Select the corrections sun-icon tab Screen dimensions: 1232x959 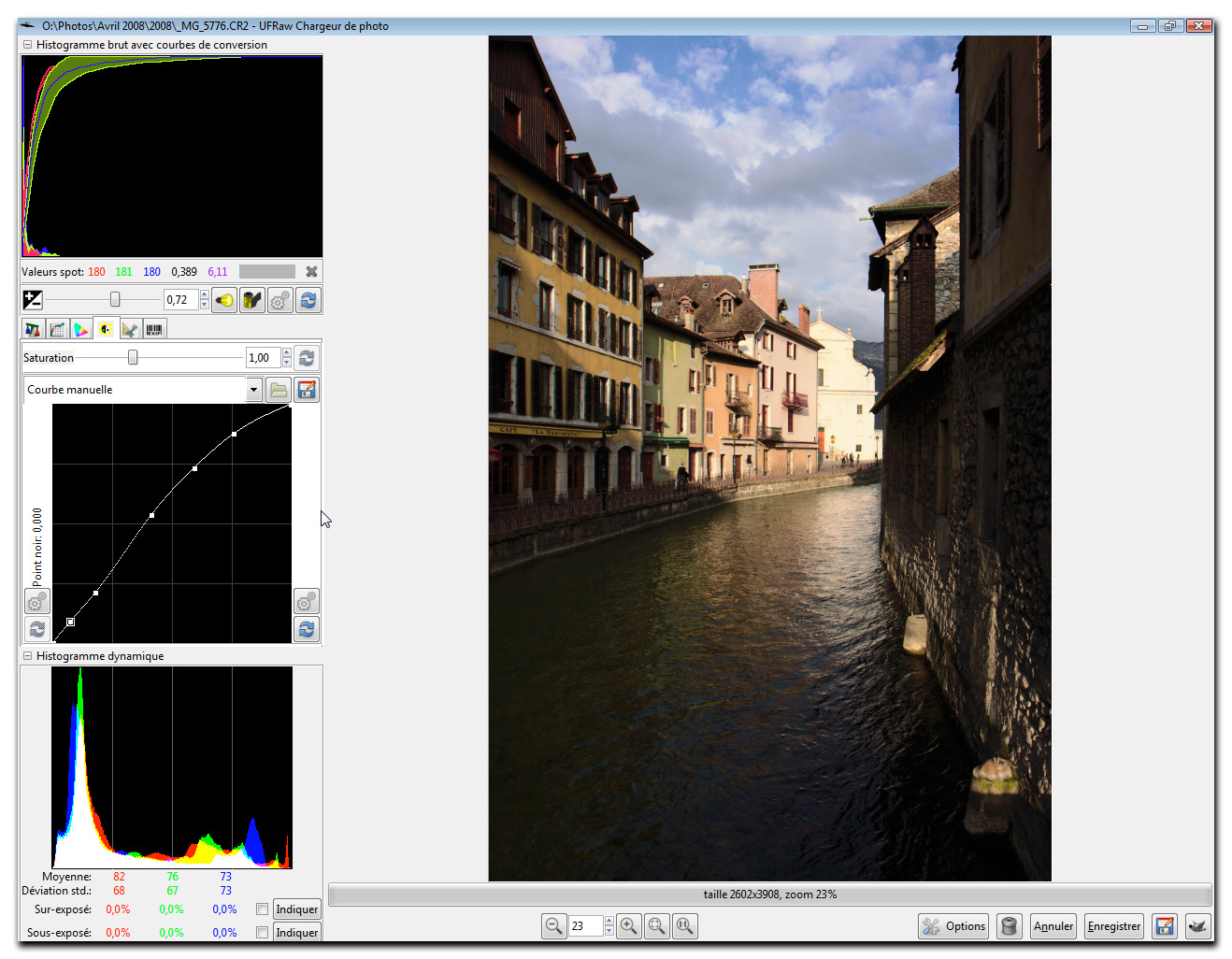point(106,329)
